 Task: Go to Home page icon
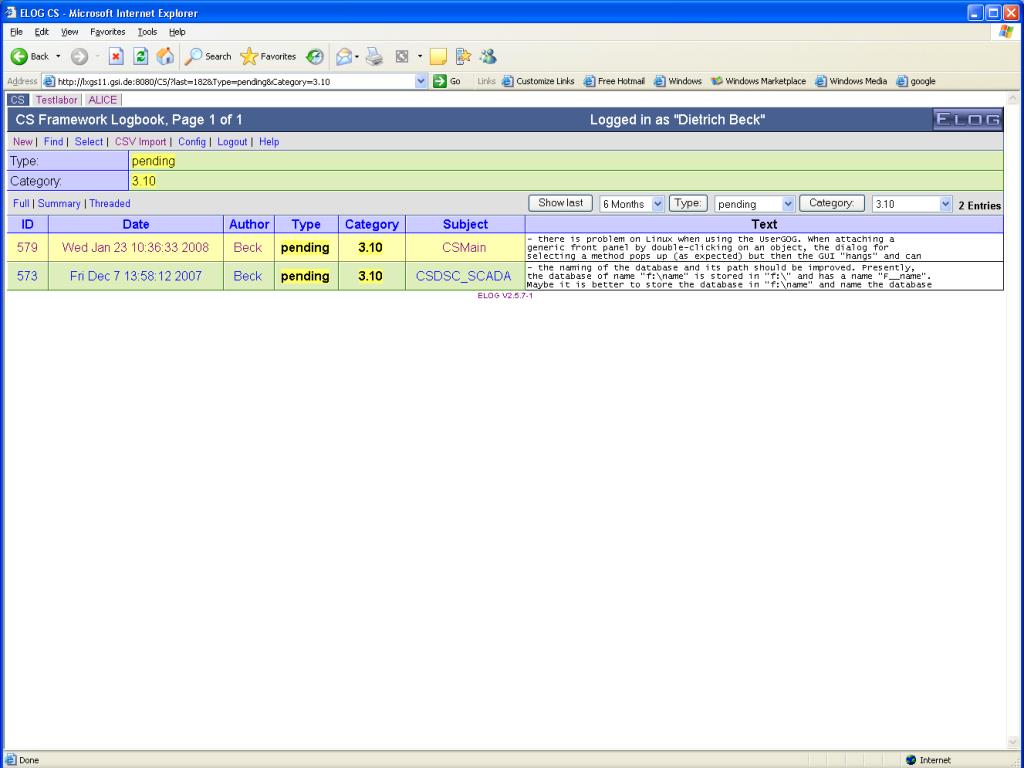[165, 57]
